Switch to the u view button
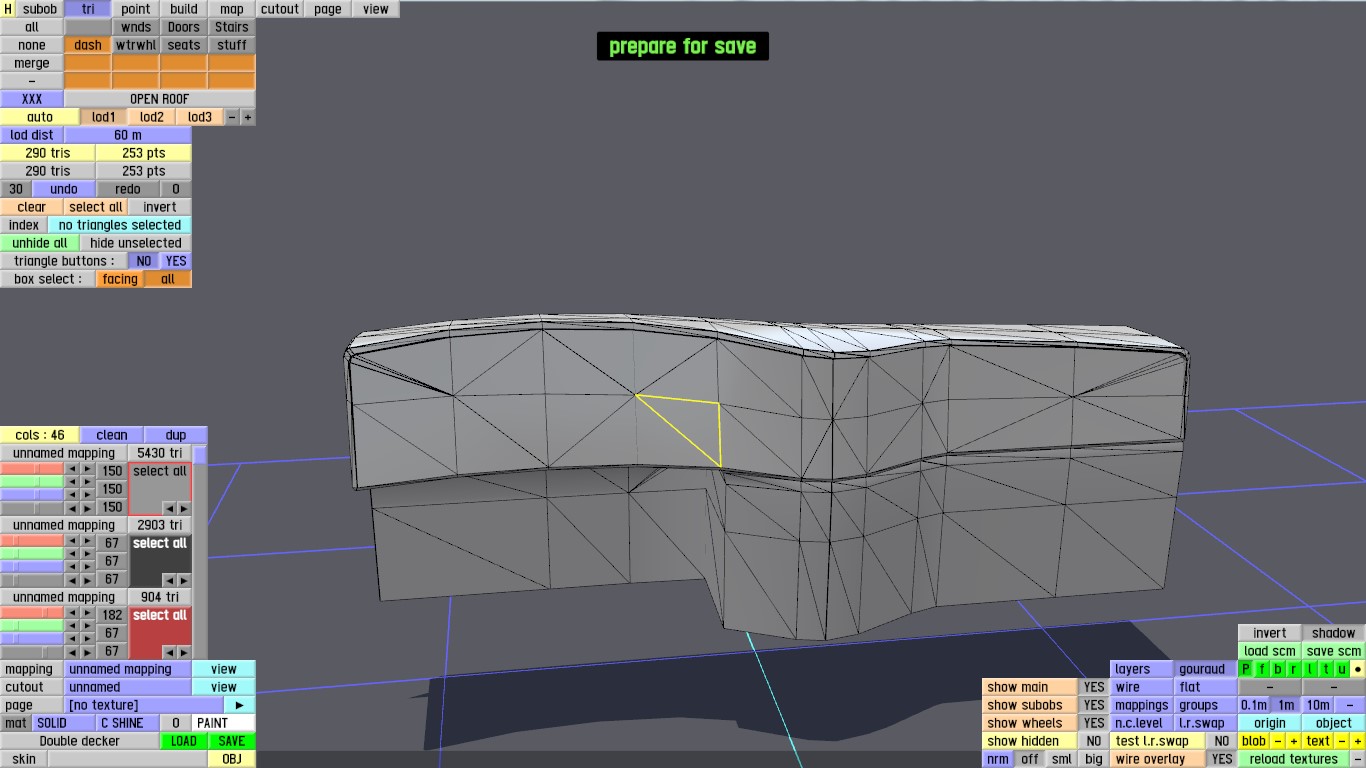This screenshot has height=768, width=1366. pos(1342,669)
